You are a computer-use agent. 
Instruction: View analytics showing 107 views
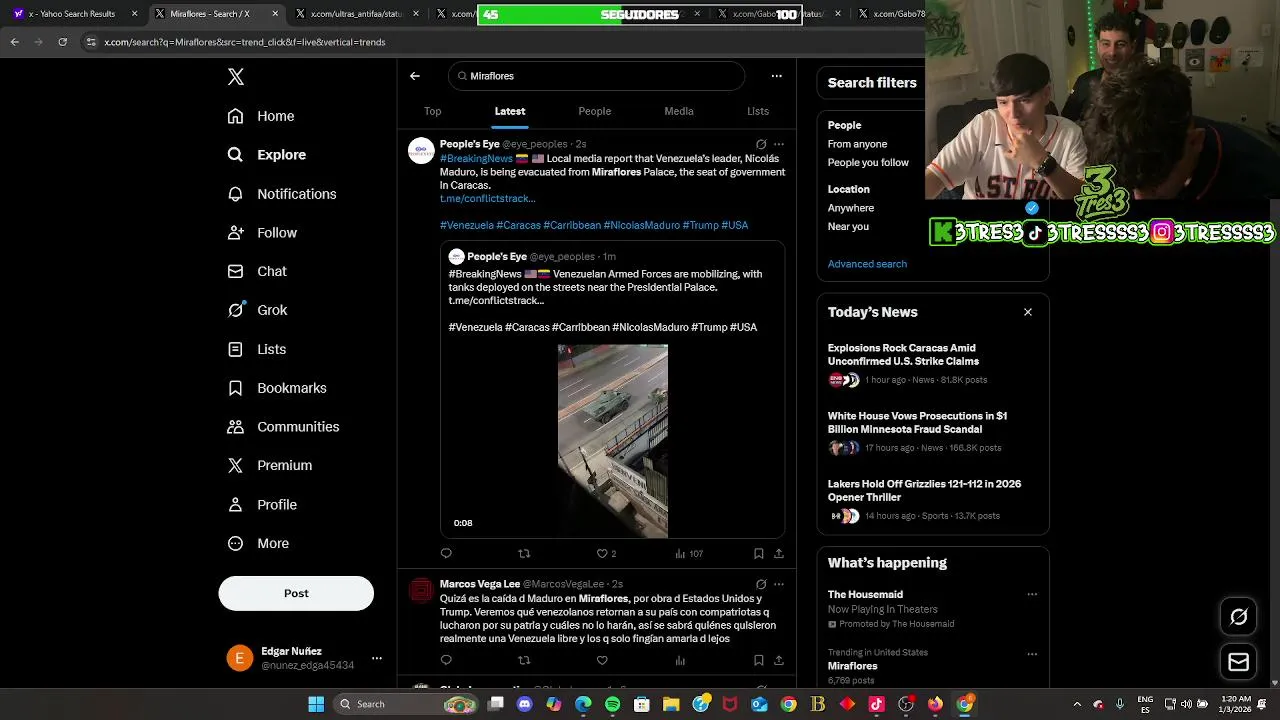tap(689, 553)
